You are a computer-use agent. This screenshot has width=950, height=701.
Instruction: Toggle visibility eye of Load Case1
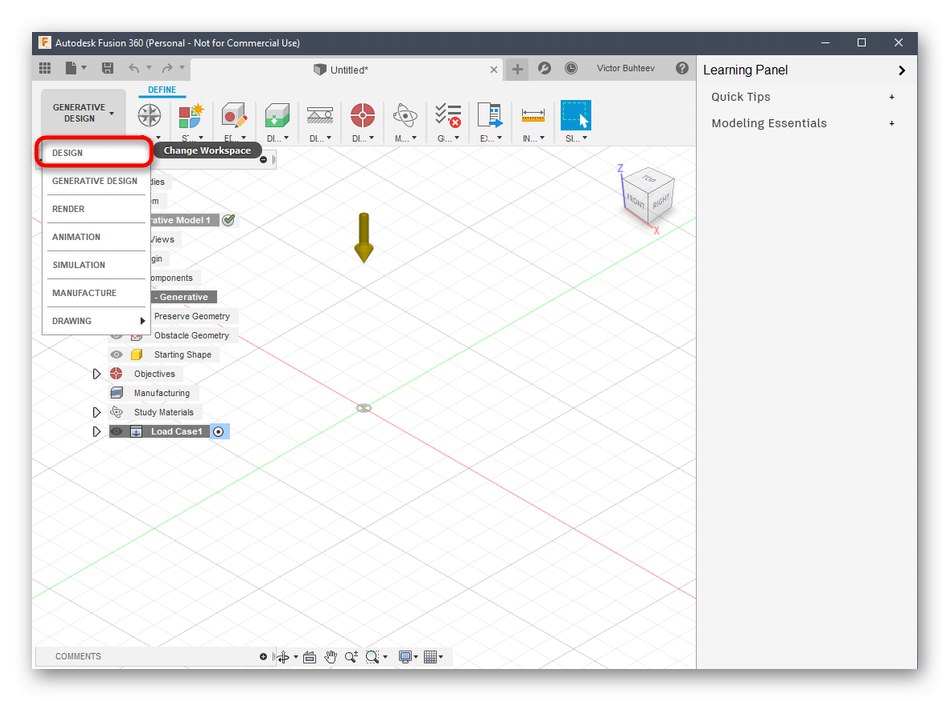[116, 431]
